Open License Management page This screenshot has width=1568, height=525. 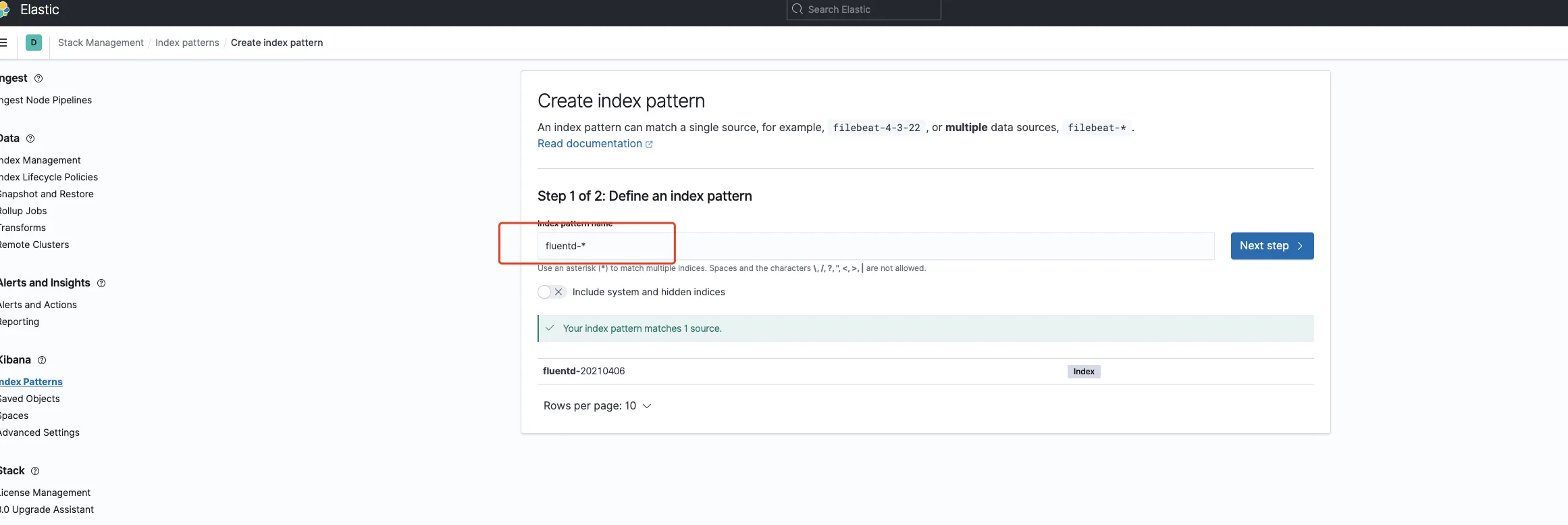click(45, 493)
